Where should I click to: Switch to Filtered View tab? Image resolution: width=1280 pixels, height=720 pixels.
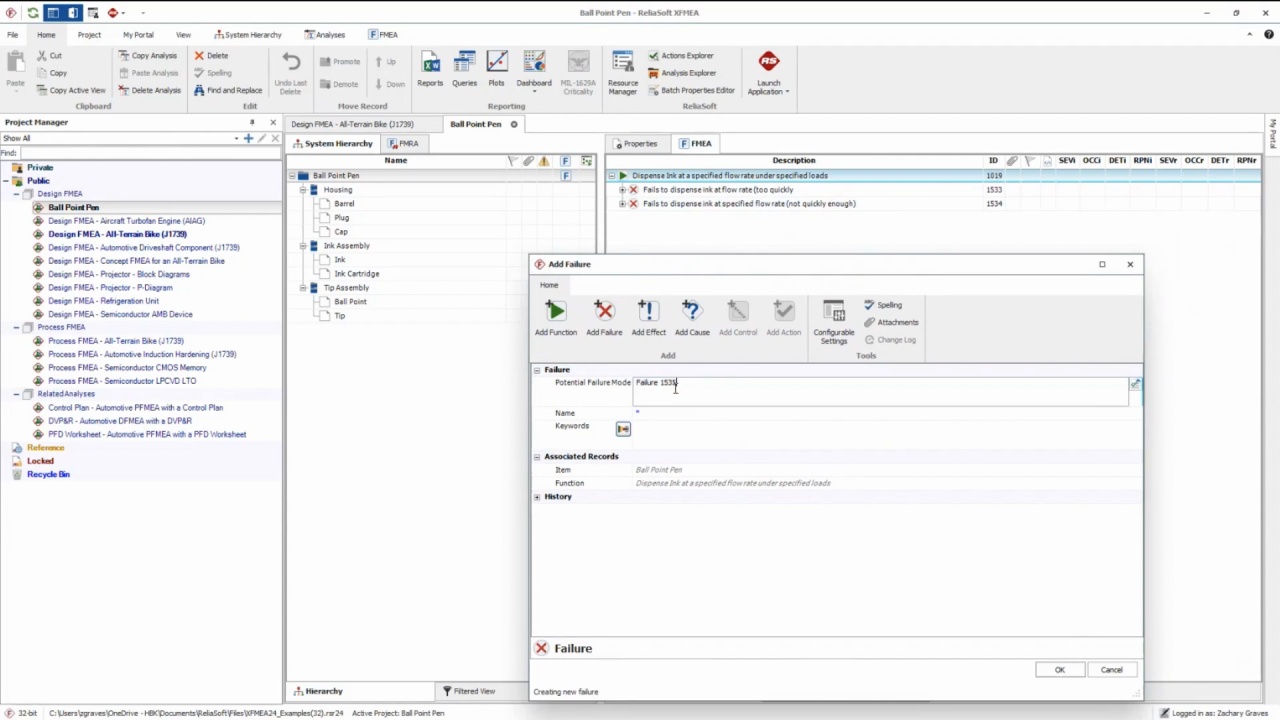470,691
